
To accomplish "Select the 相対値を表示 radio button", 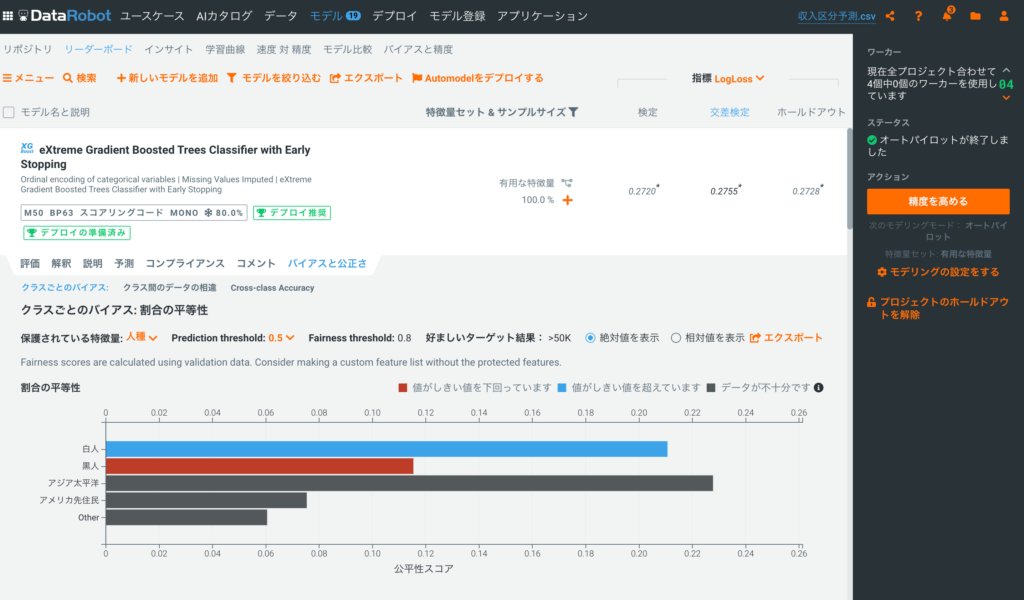I will click(x=675, y=338).
